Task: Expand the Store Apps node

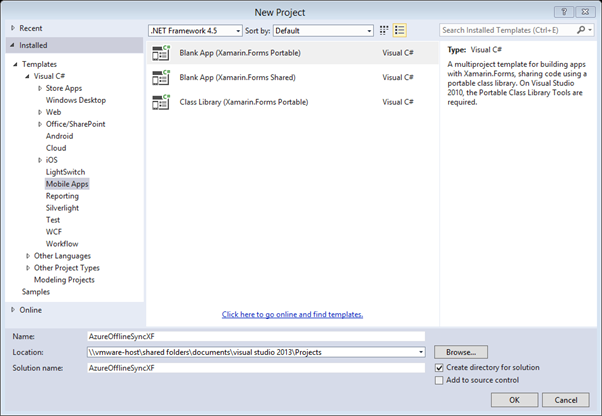Action: pos(40,88)
